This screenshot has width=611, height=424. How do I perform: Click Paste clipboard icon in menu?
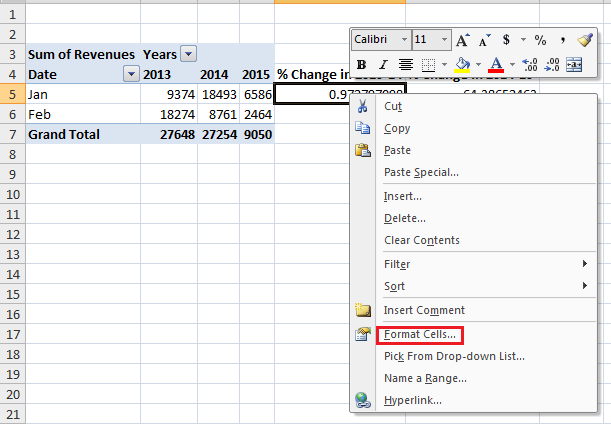click(363, 150)
